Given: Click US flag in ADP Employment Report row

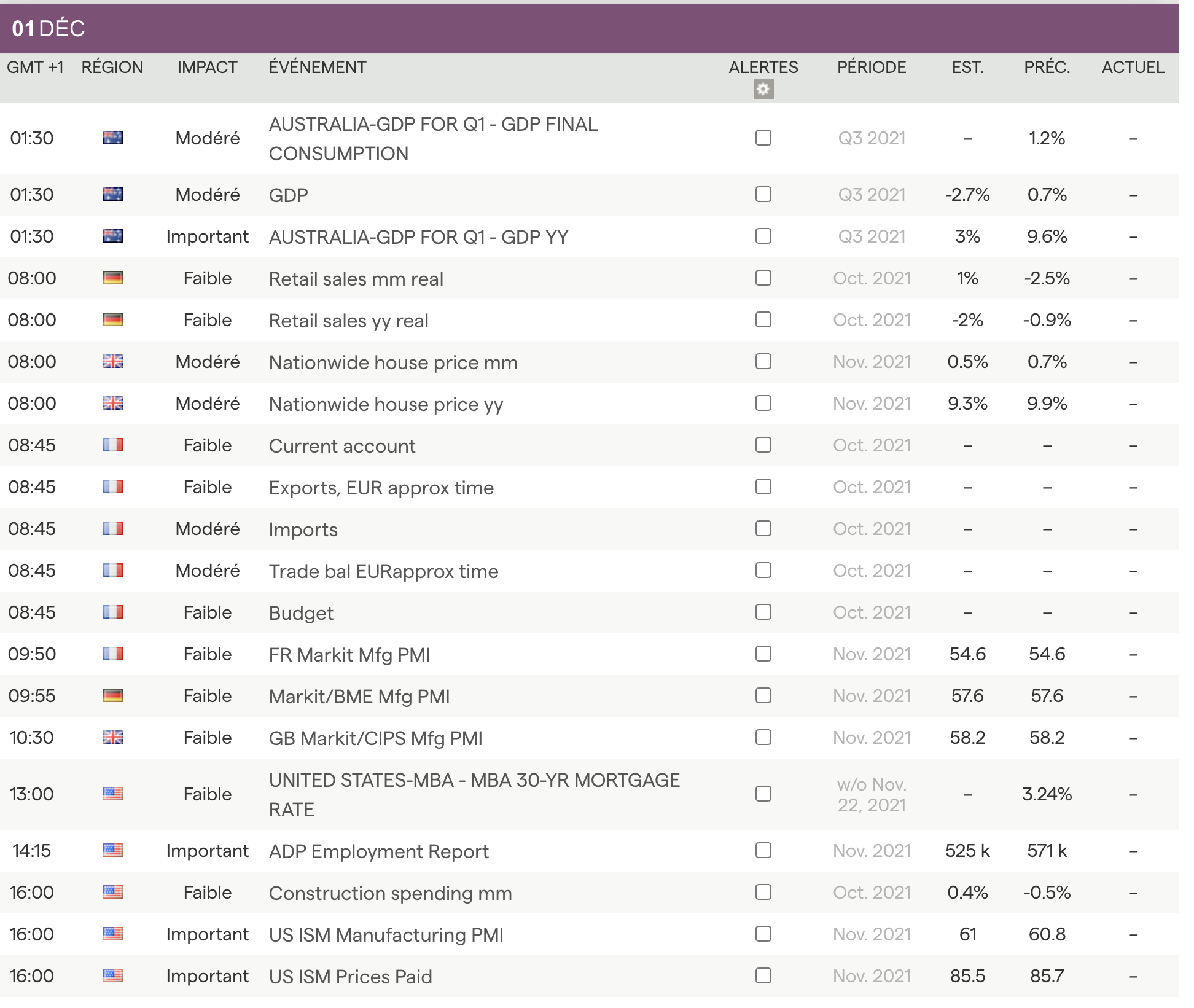Looking at the screenshot, I should [113, 851].
